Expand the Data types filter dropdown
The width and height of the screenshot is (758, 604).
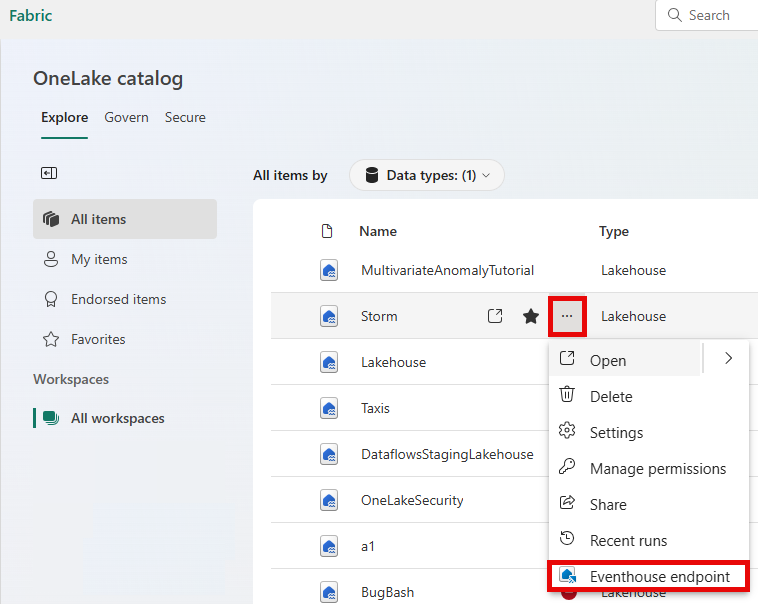coord(427,175)
